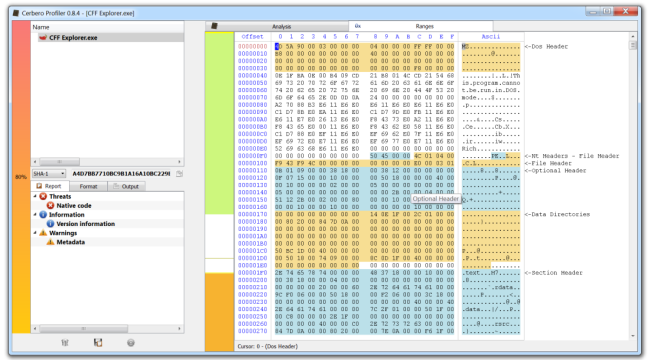Switch to the Format tab

88,186
